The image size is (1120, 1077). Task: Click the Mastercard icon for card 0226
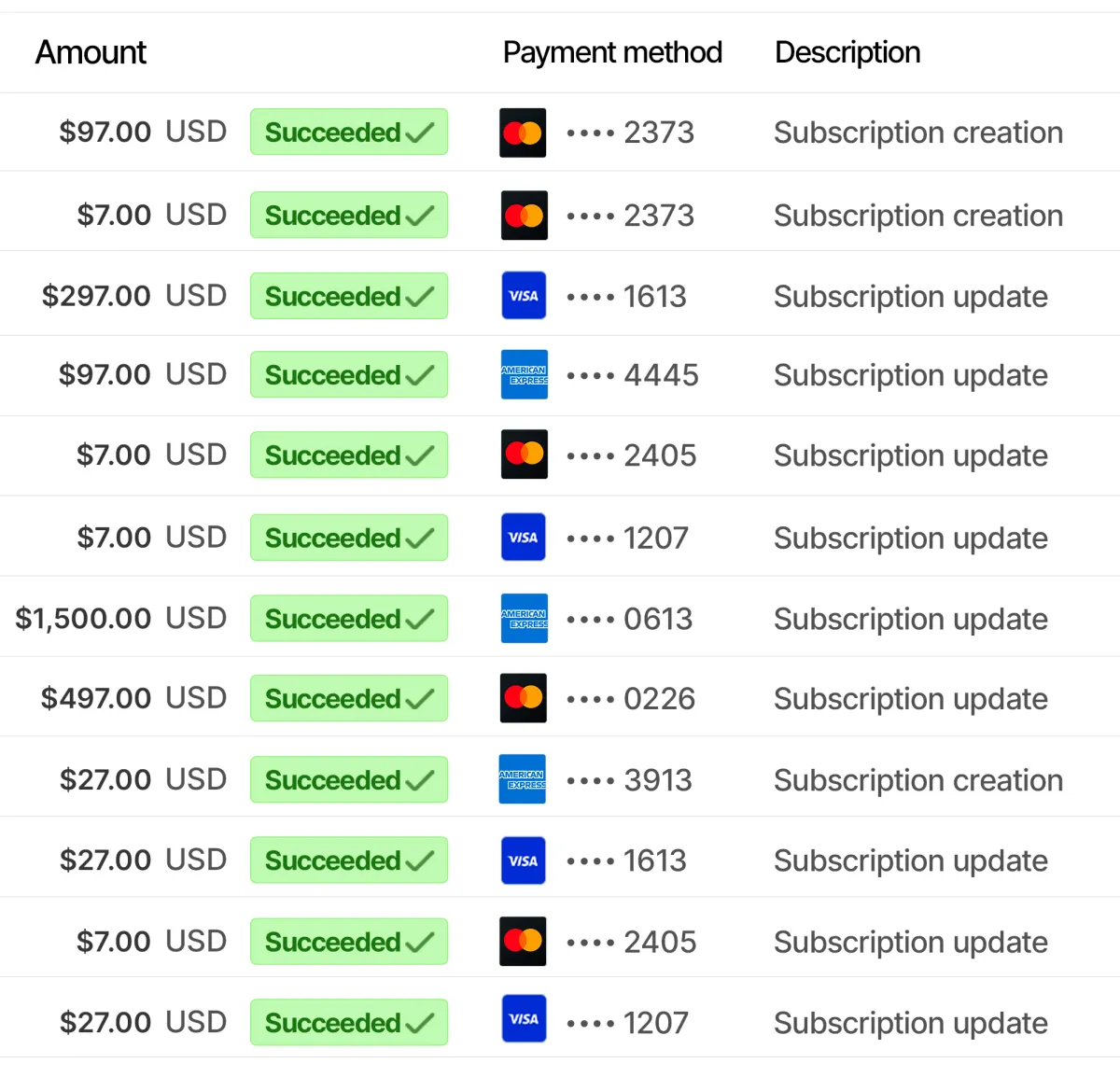point(524,698)
